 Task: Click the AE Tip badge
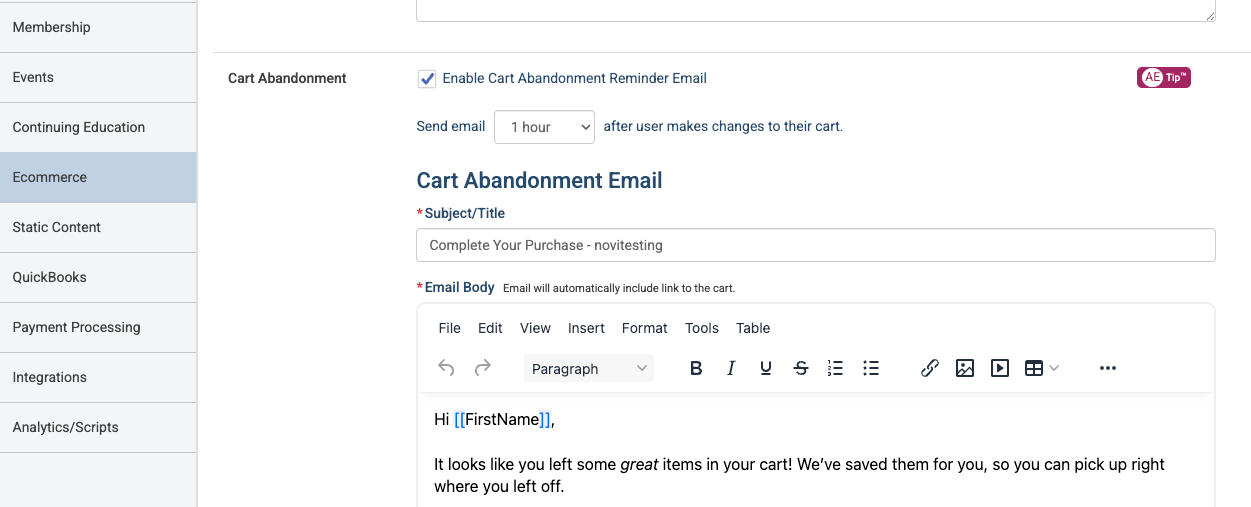[1164, 78]
